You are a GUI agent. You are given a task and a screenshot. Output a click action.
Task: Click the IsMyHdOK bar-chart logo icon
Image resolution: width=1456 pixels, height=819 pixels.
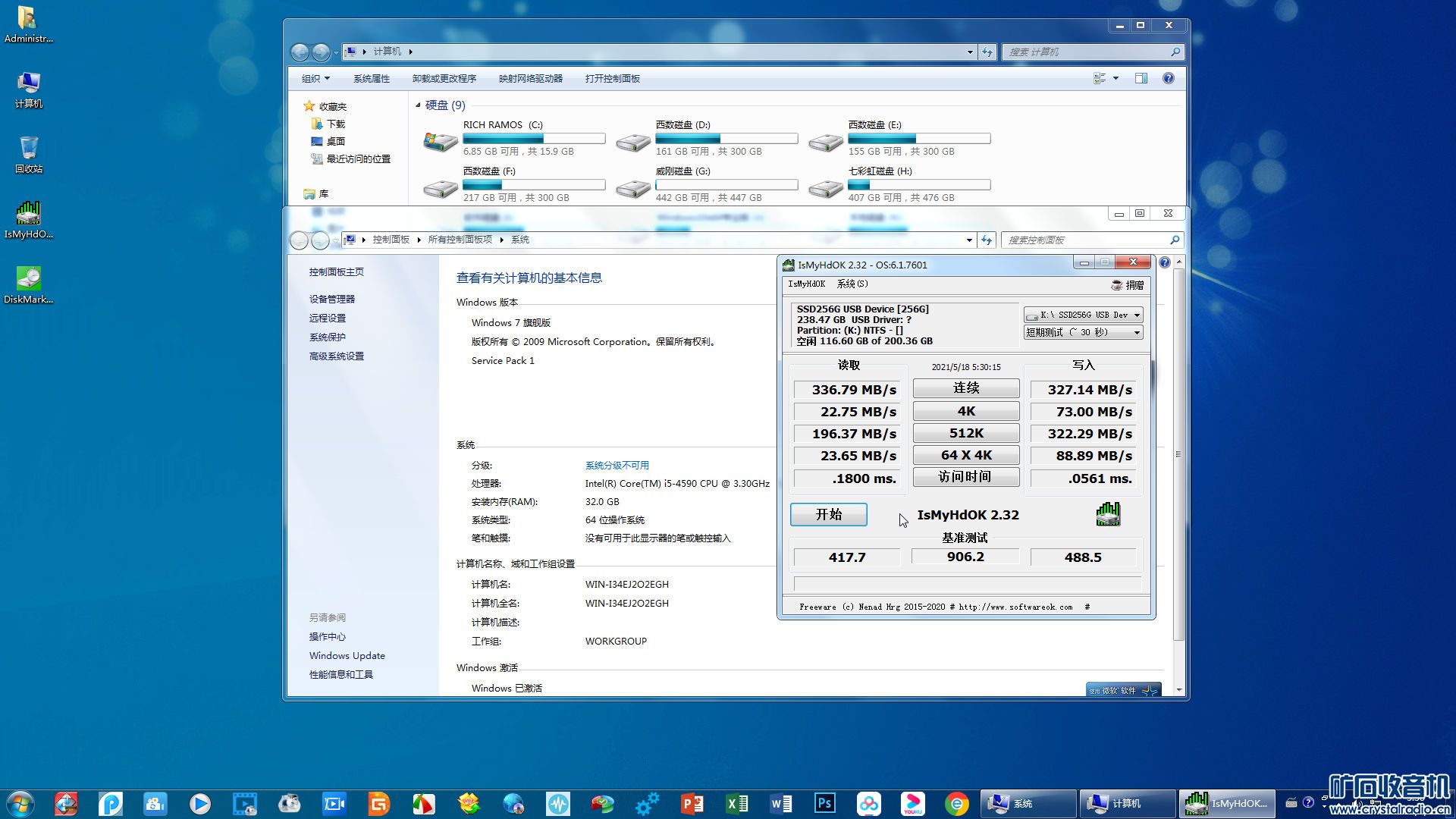(x=1108, y=514)
